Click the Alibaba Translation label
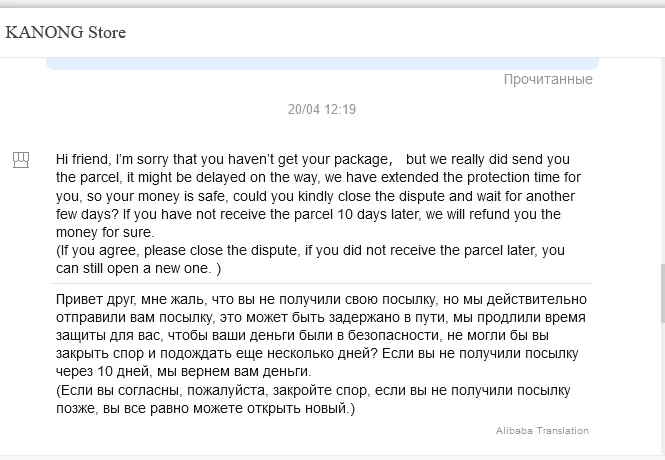Image resolution: width=665 pixels, height=460 pixels. 542,431
